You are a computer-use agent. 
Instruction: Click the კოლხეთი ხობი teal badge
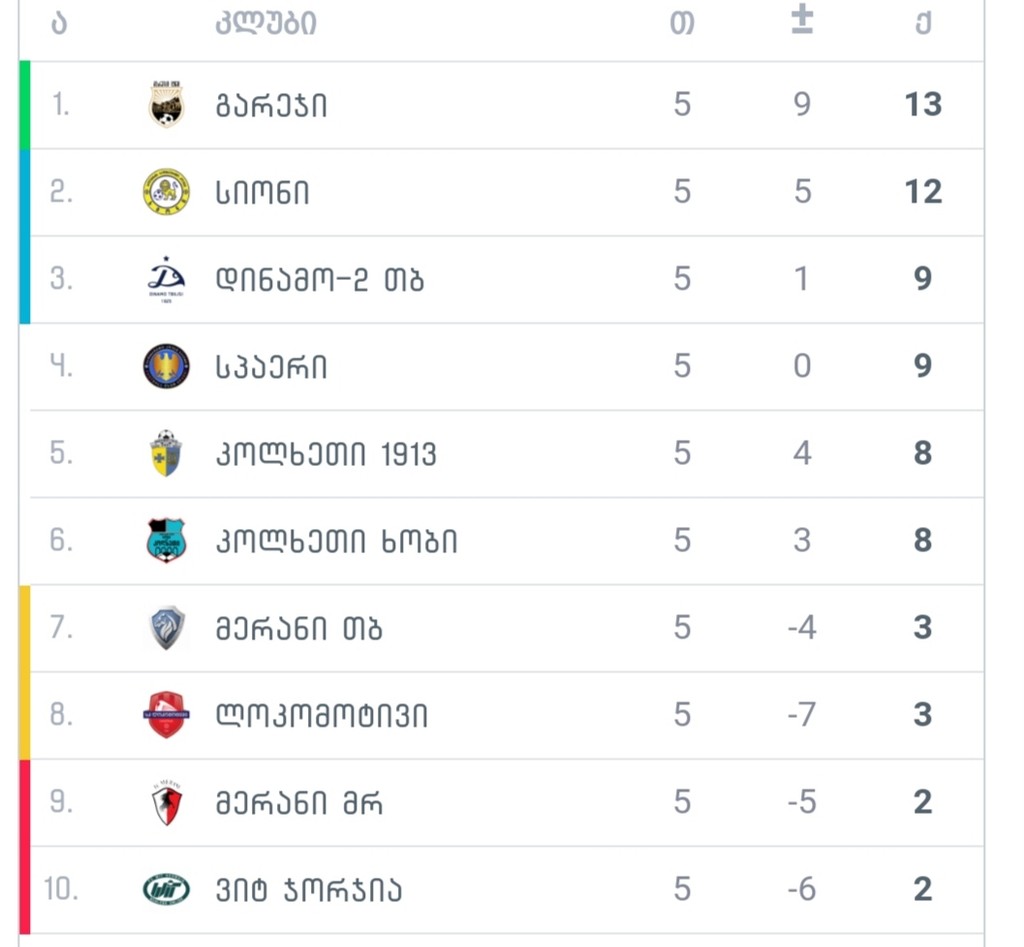[167, 540]
